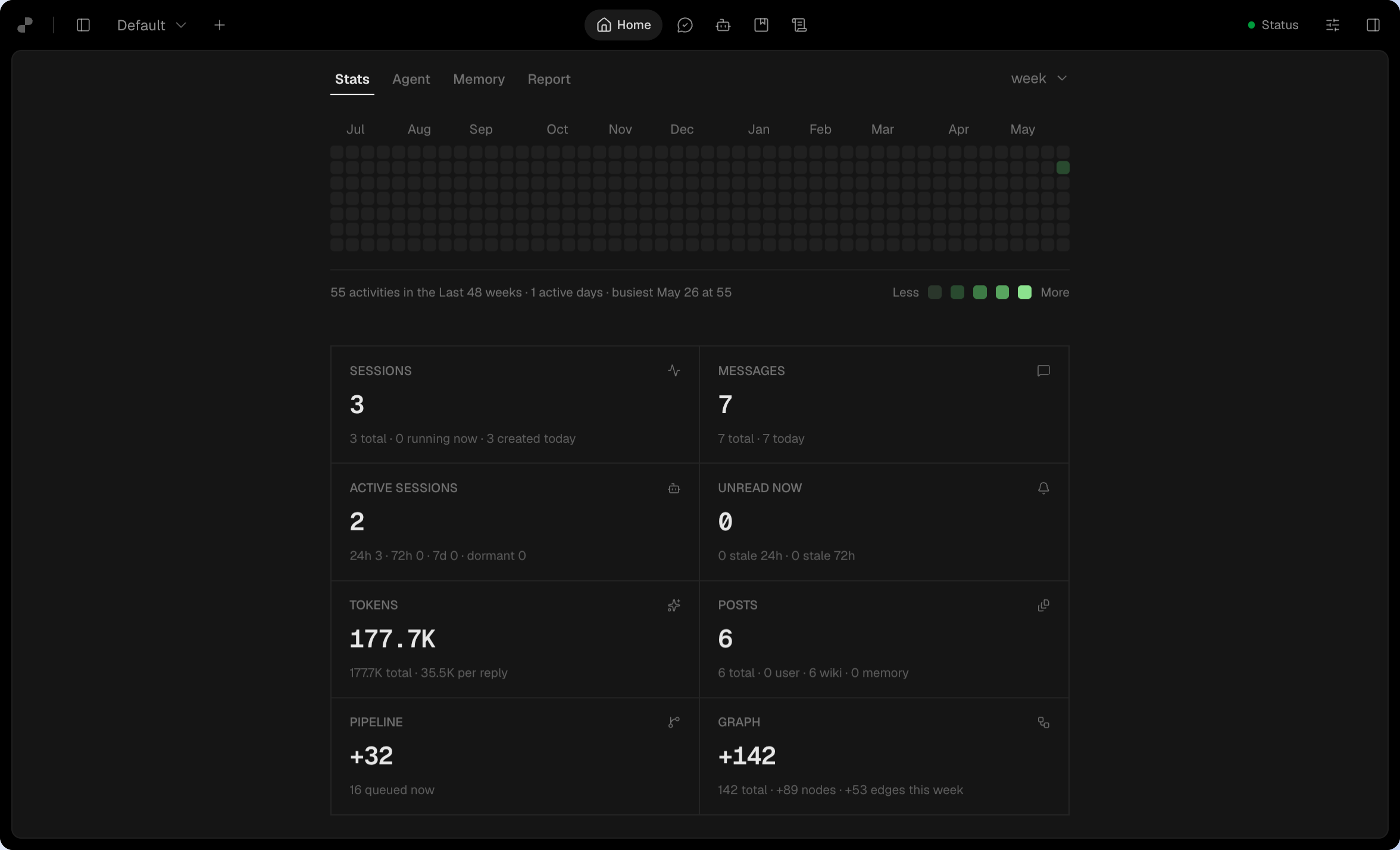
Task: Click '142 total · +89 nodes' text
Action: click(x=777, y=790)
